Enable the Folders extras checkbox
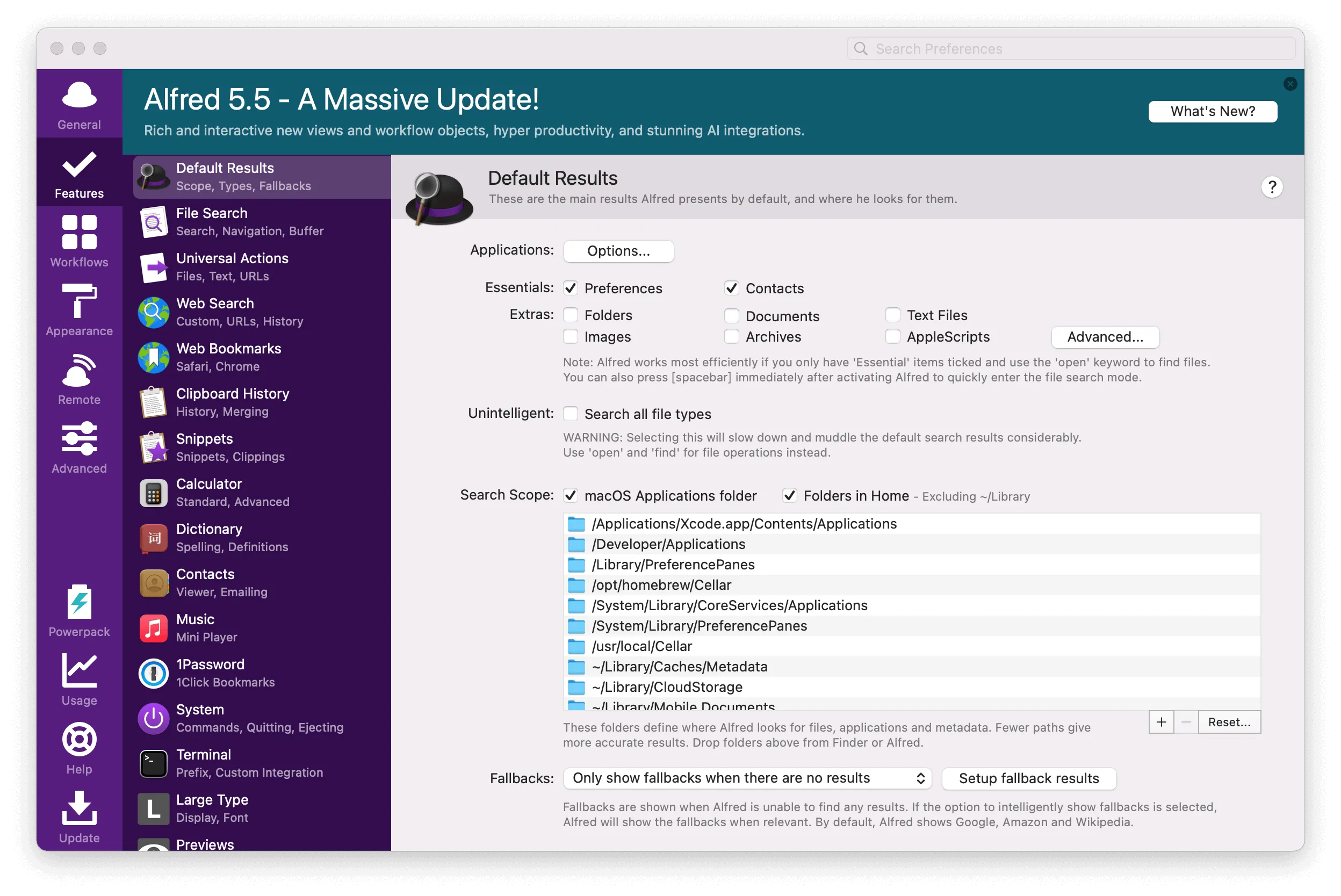The height and width of the screenshot is (896, 1341). point(570,315)
